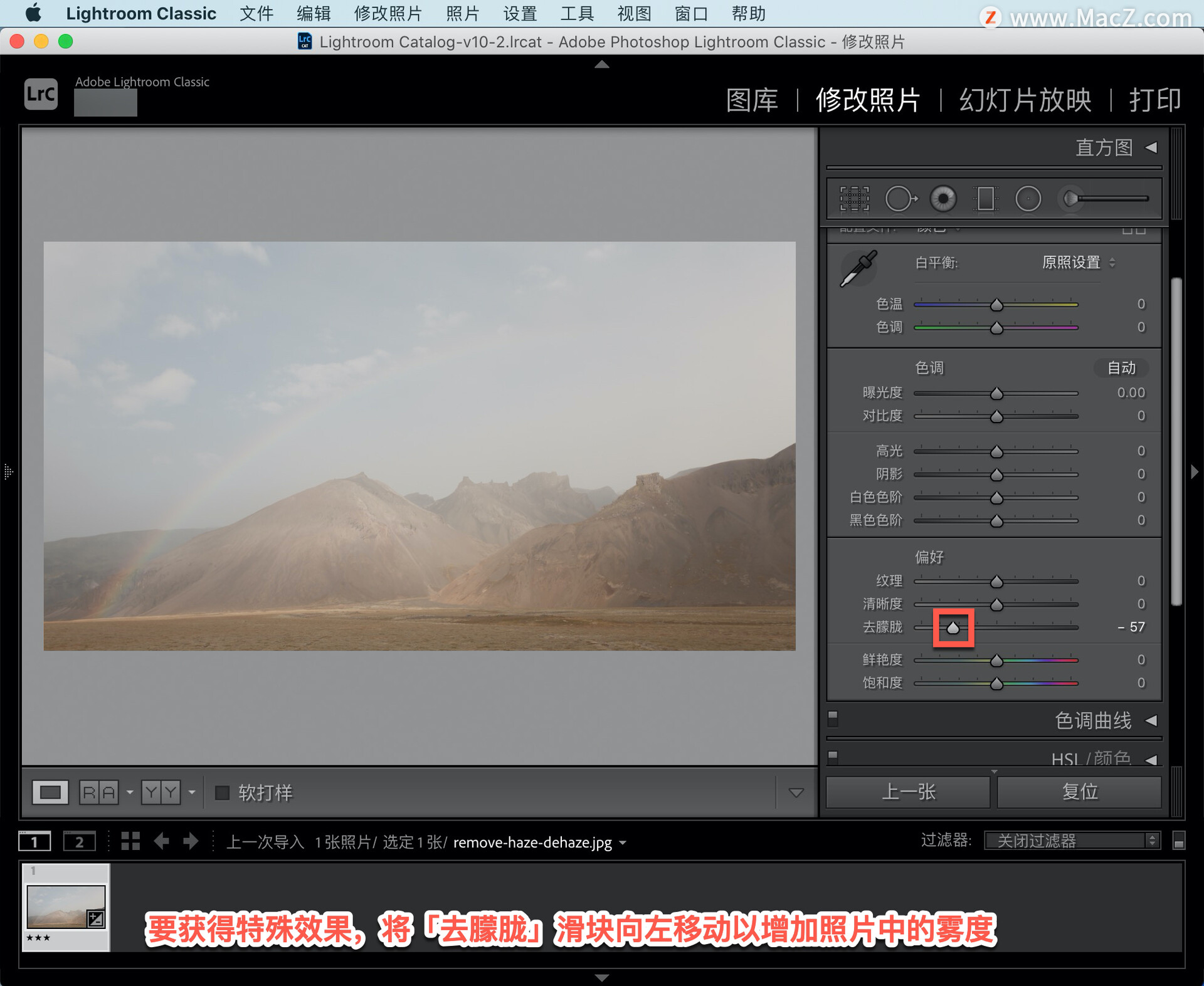
Task: Go back to previous source arrow
Action: (x=162, y=841)
